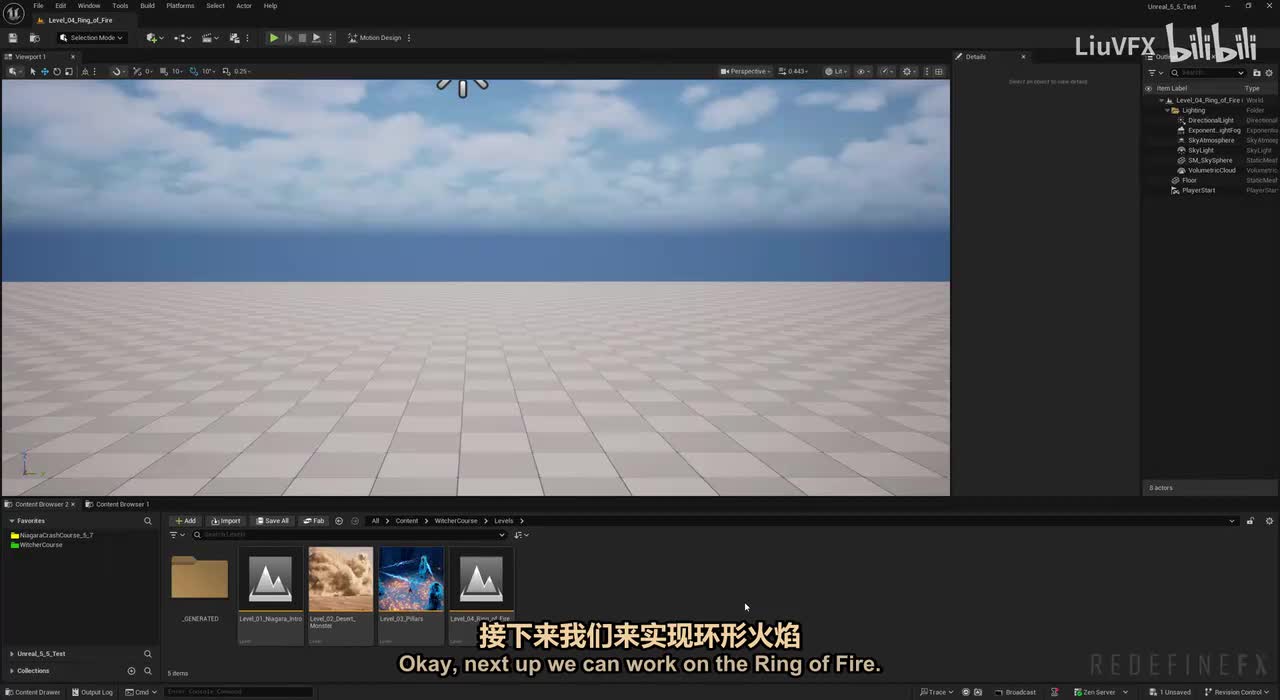Open the Cinematics clapperboard menu
The height and width of the screenshot is (700, 1280).
tap(210, 38)
